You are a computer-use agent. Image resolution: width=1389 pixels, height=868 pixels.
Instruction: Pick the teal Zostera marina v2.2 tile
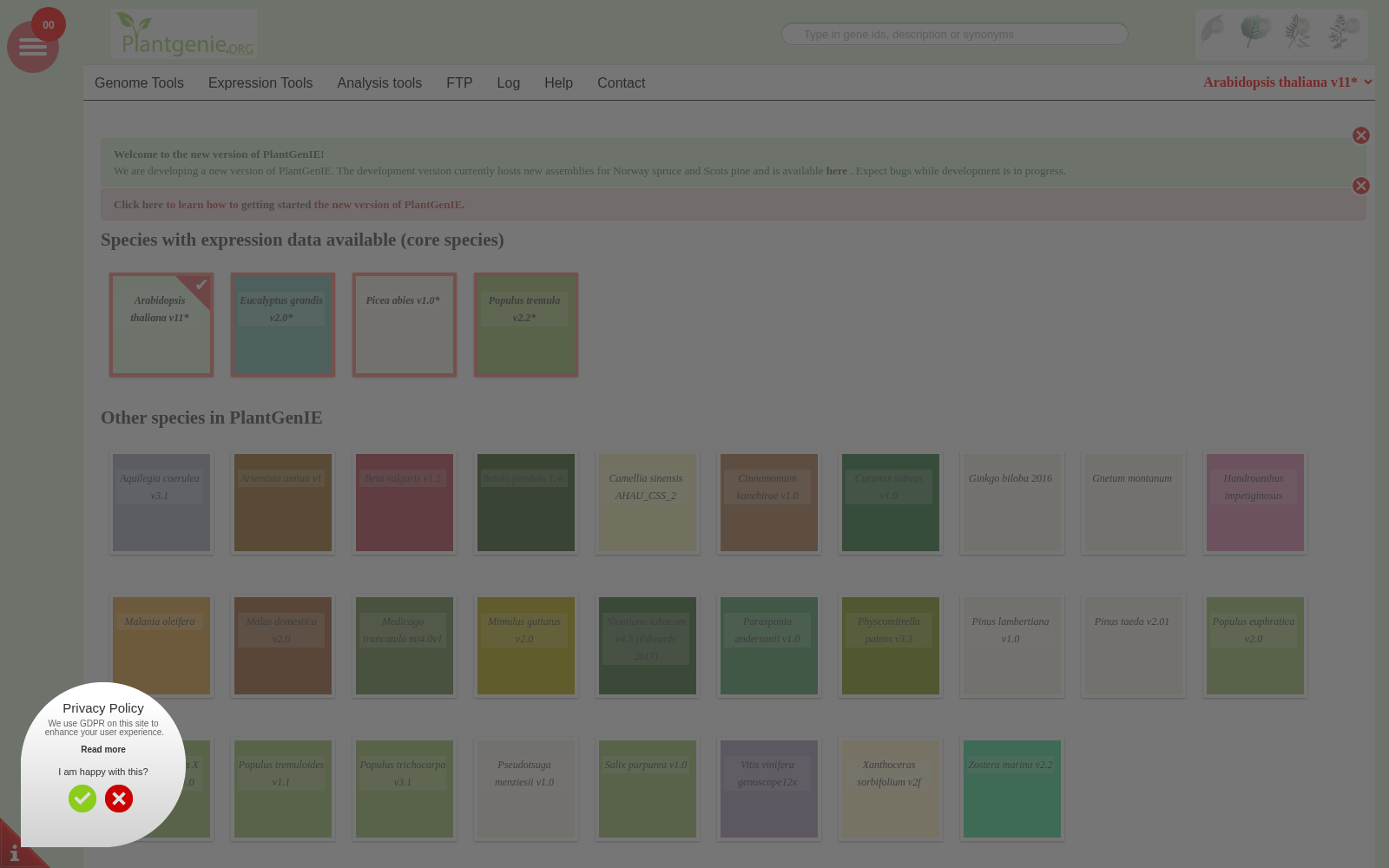tap(1012, 789)
